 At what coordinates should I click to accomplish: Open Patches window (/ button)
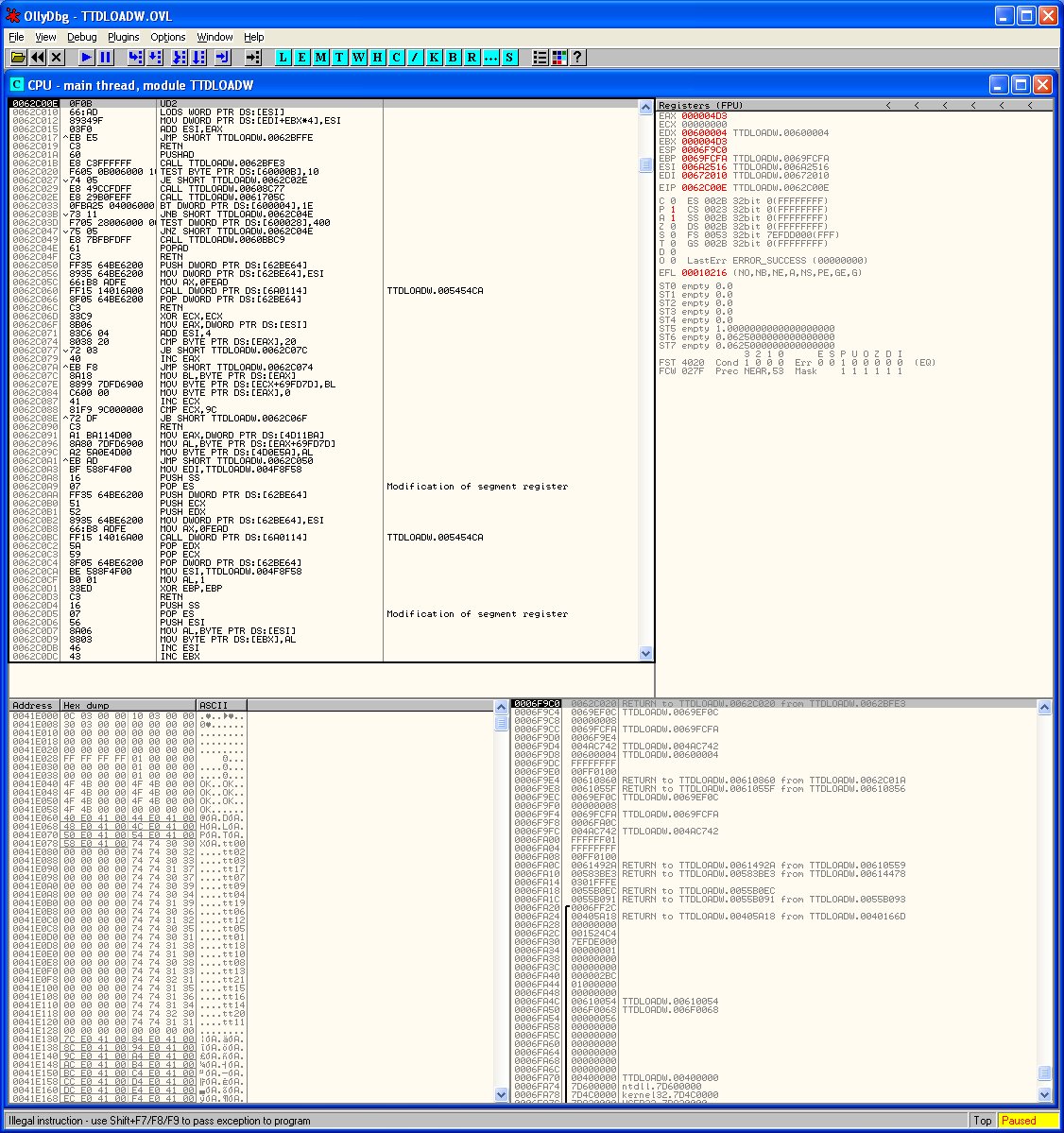pos(415,57)
